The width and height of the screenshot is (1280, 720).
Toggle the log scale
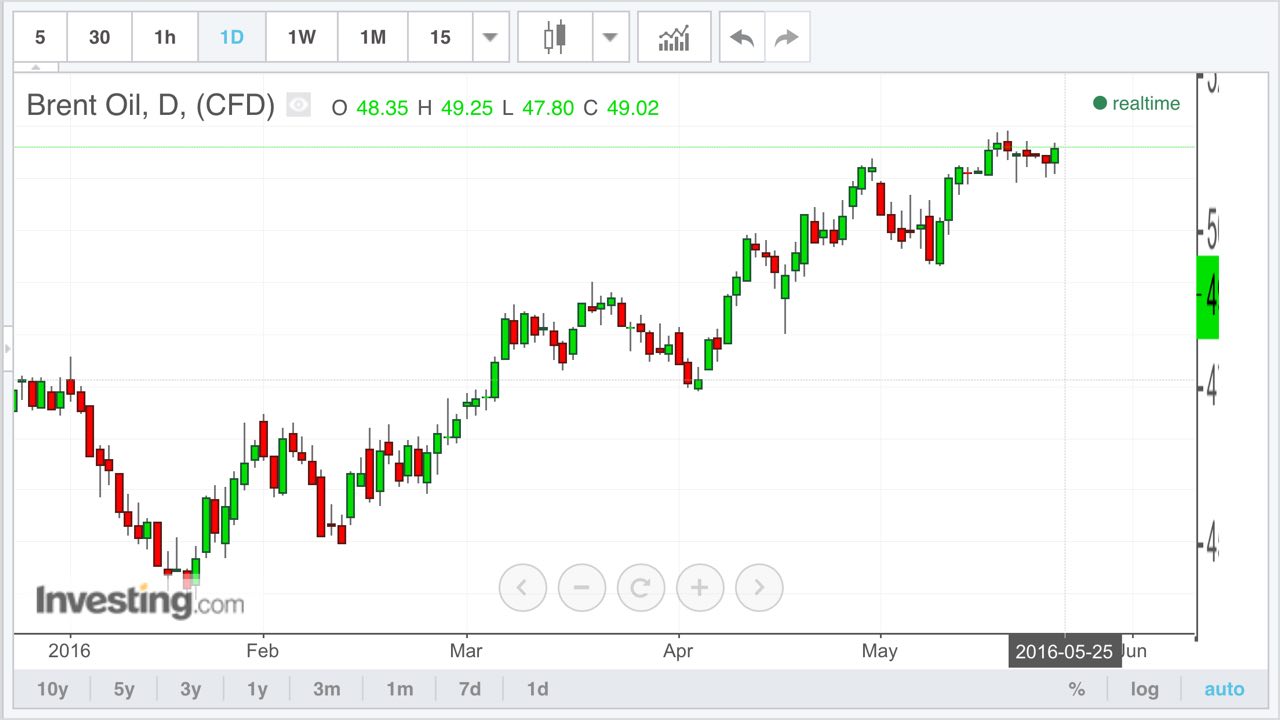point(1145,689)
